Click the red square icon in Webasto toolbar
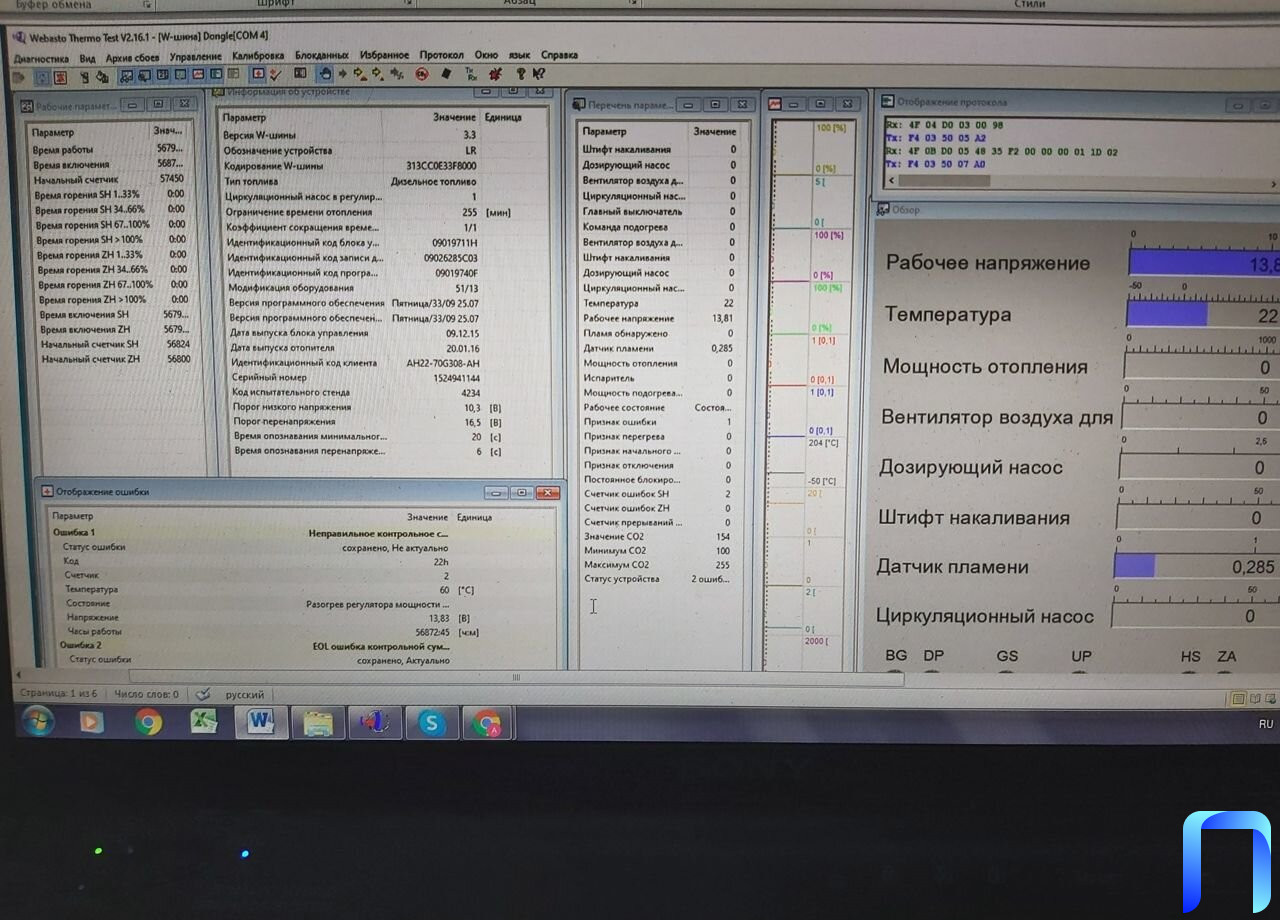The width and height of the screenshot is (1280, 920). [60, 76]
